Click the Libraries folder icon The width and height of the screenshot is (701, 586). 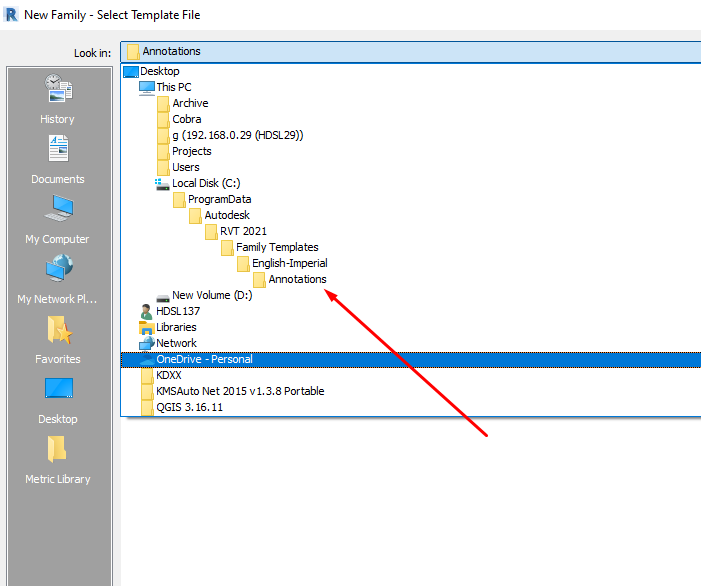click(x=146, y=328)
